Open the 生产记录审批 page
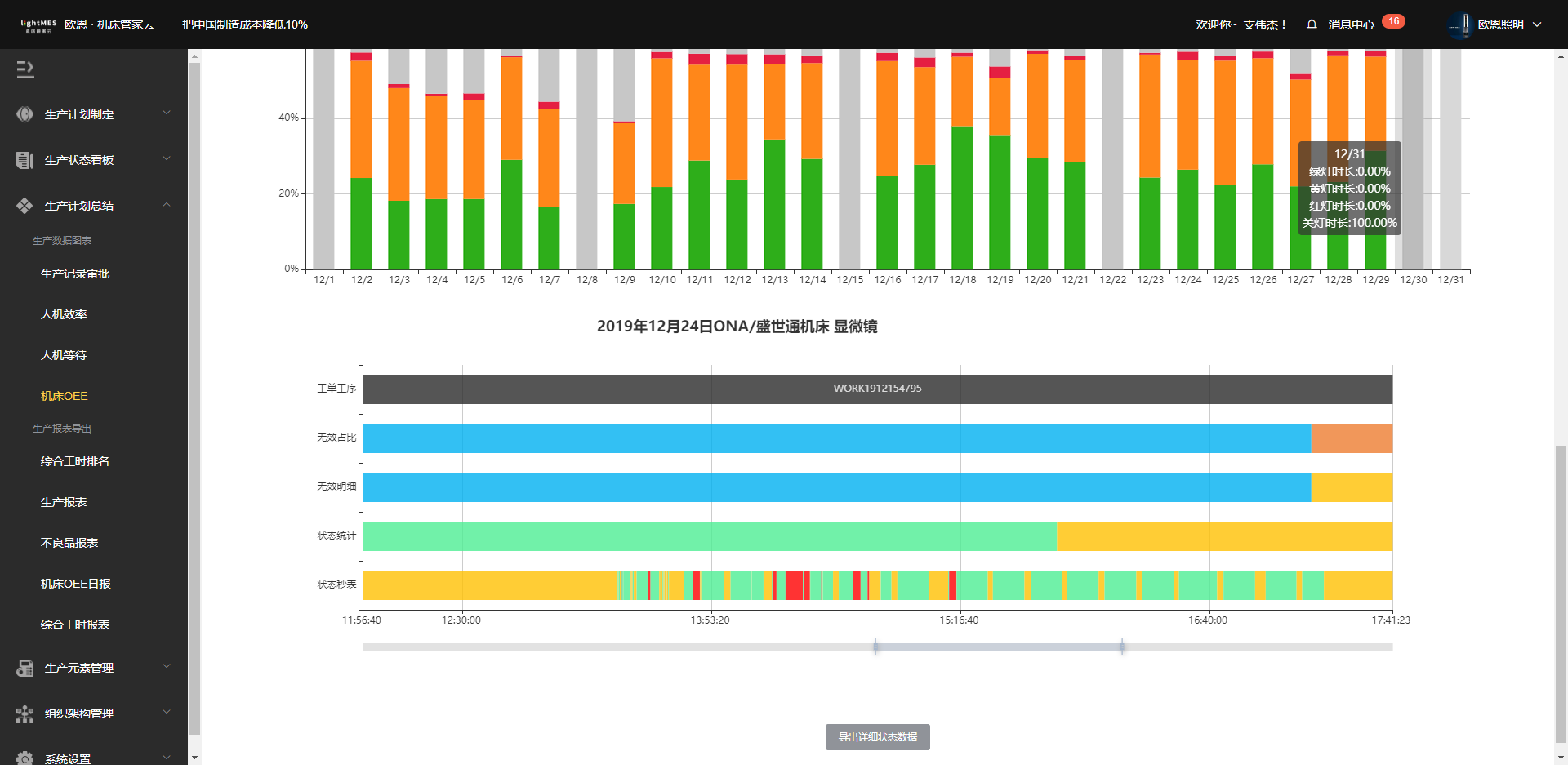Image resolution: width=1568 pixels, height=765 pixels. click(x=75, y=274)
